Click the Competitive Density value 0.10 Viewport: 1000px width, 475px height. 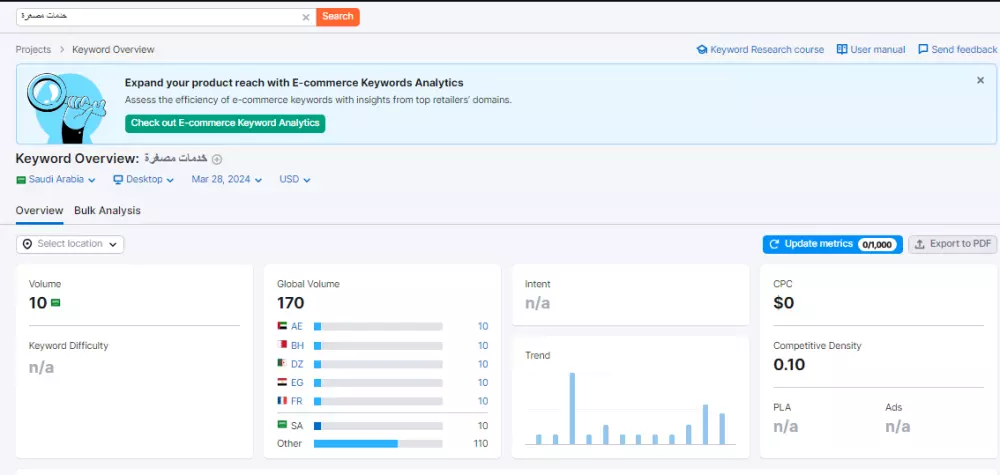pos(790,365)
